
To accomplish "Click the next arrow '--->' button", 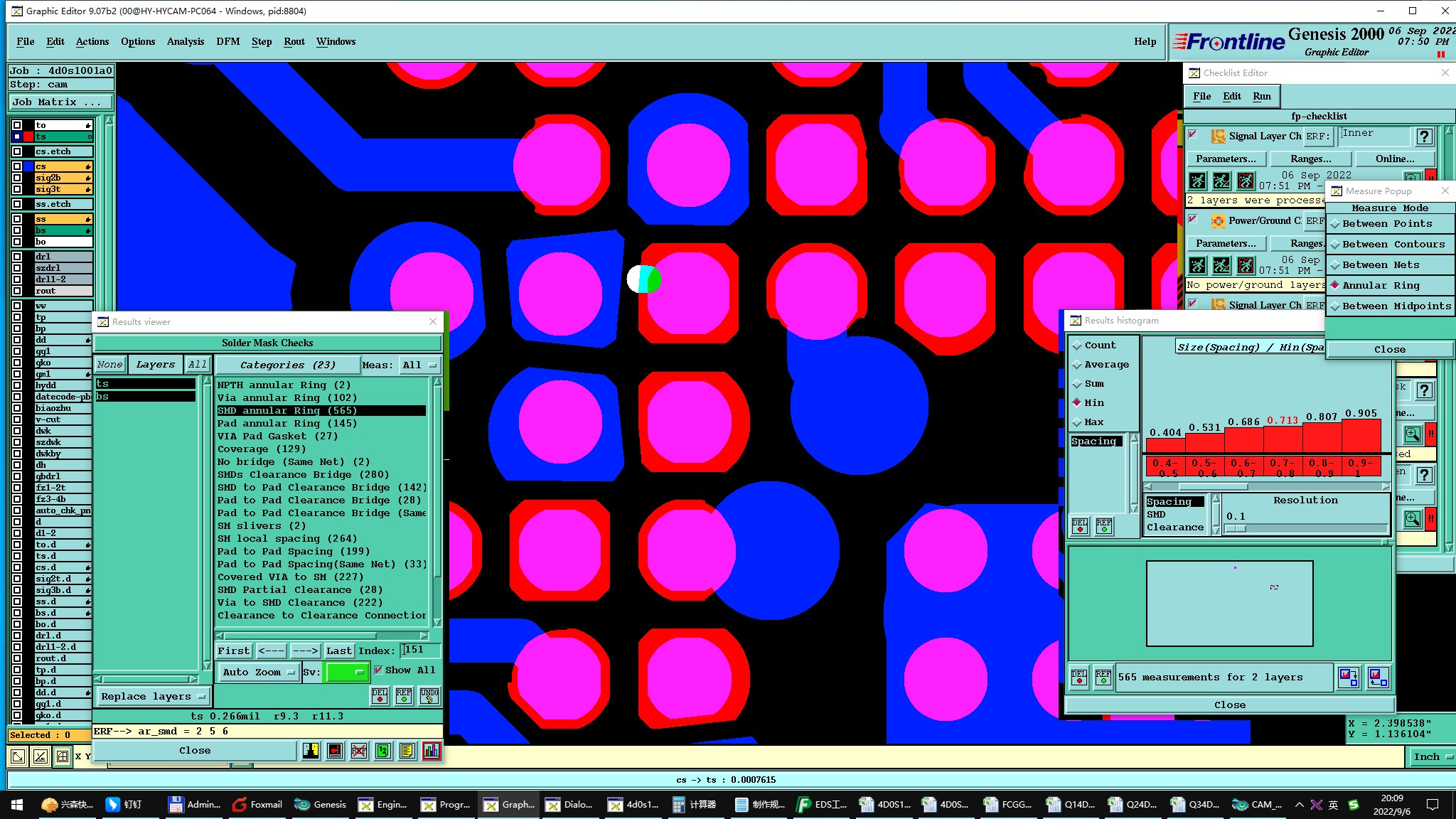I will (x=305, y=651).
